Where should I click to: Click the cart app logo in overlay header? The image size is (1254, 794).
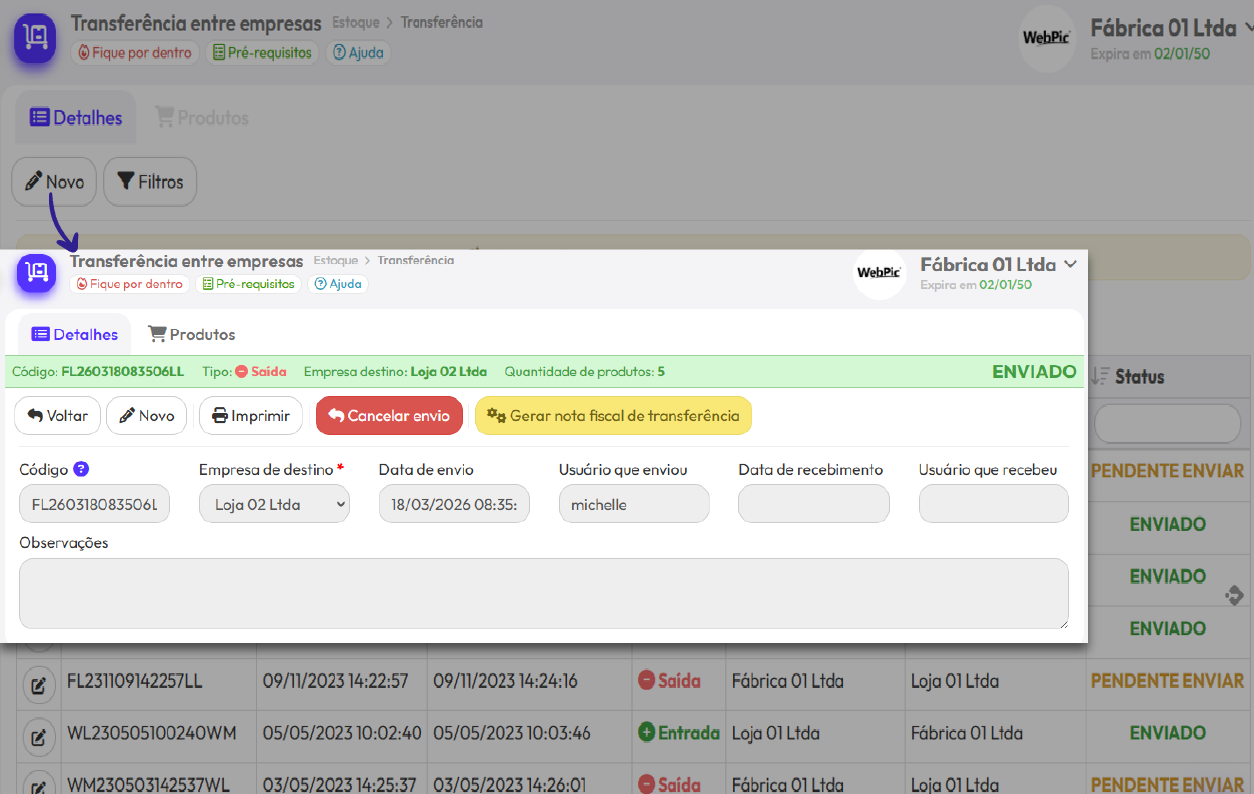tap(37, 273)
